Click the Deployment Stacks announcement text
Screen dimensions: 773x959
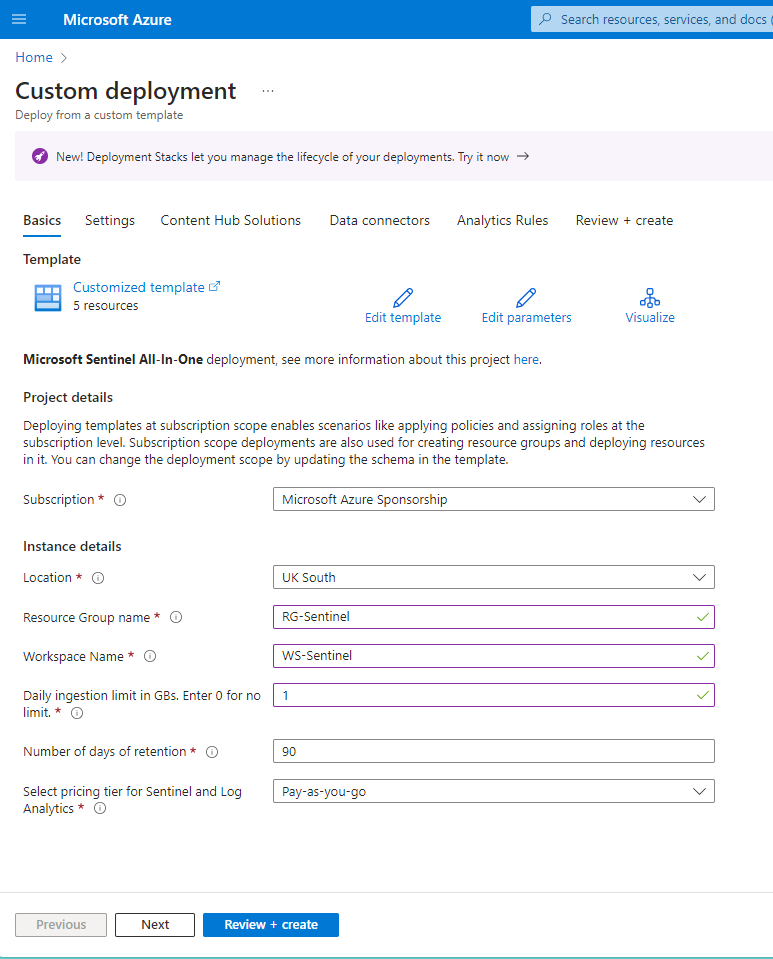[283, 157]
